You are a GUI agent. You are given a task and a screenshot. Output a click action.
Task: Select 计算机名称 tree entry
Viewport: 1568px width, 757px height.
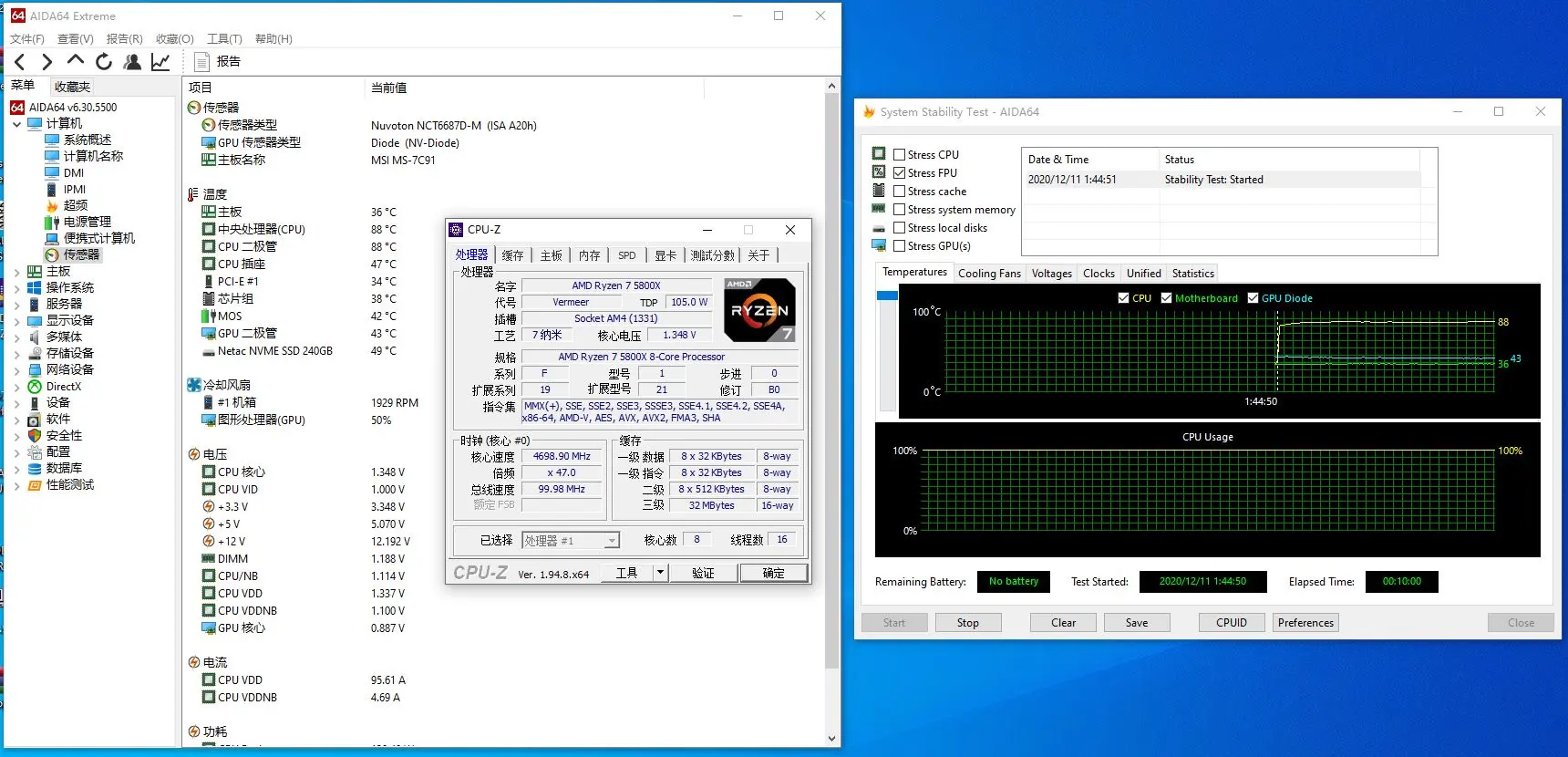(93, 156)
